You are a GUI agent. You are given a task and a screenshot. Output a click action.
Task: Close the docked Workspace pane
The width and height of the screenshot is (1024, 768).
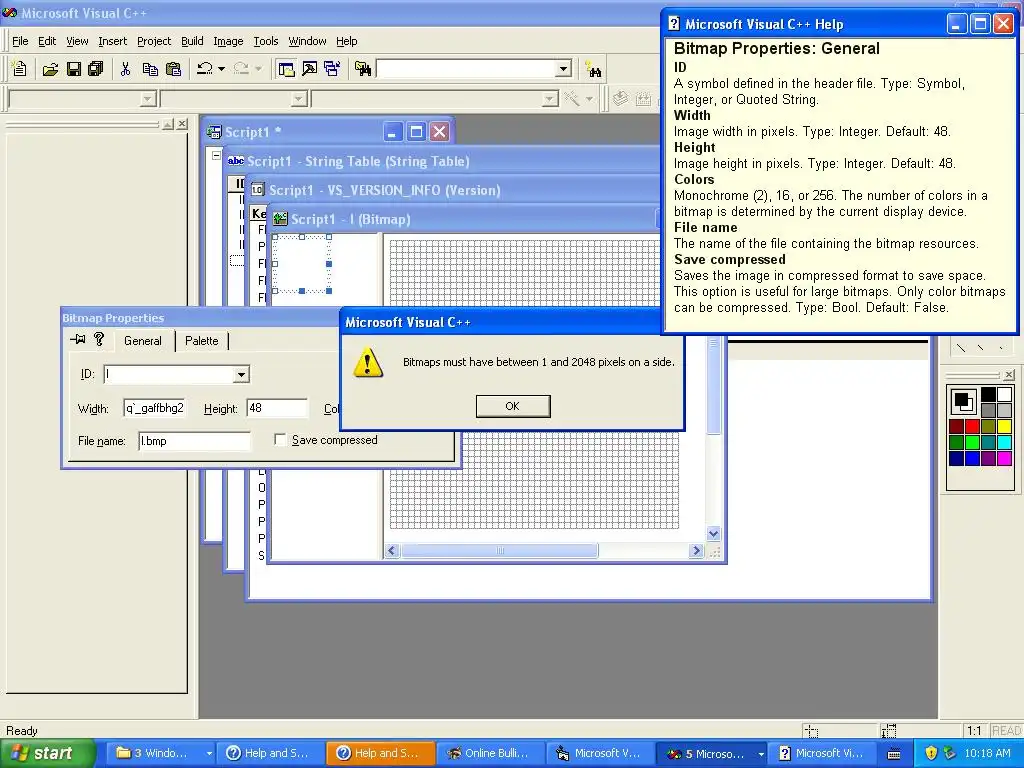[x=182, y=124]
